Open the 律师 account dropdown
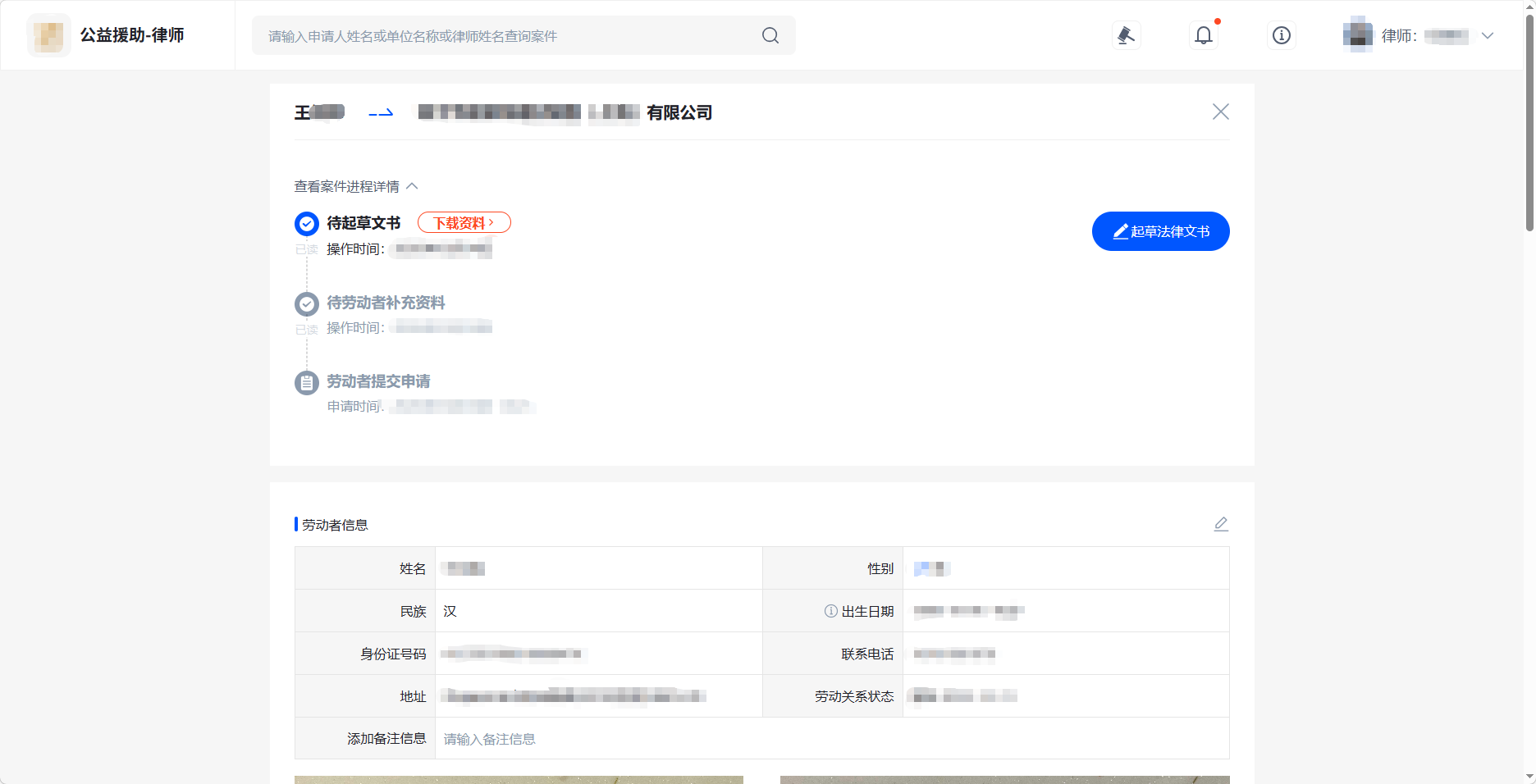Viewport: 1536px width, 784px height. (x=1487, y=35)
